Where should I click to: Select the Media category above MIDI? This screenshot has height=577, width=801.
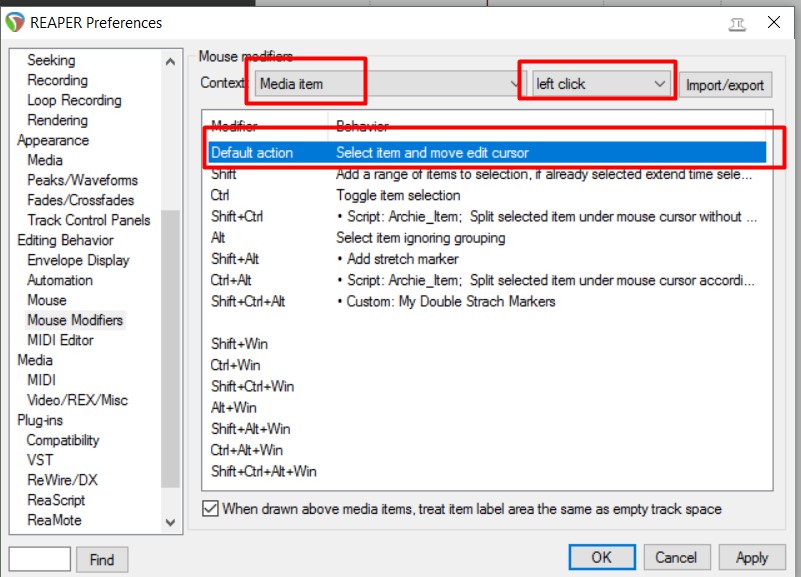(x=35, y=360)
